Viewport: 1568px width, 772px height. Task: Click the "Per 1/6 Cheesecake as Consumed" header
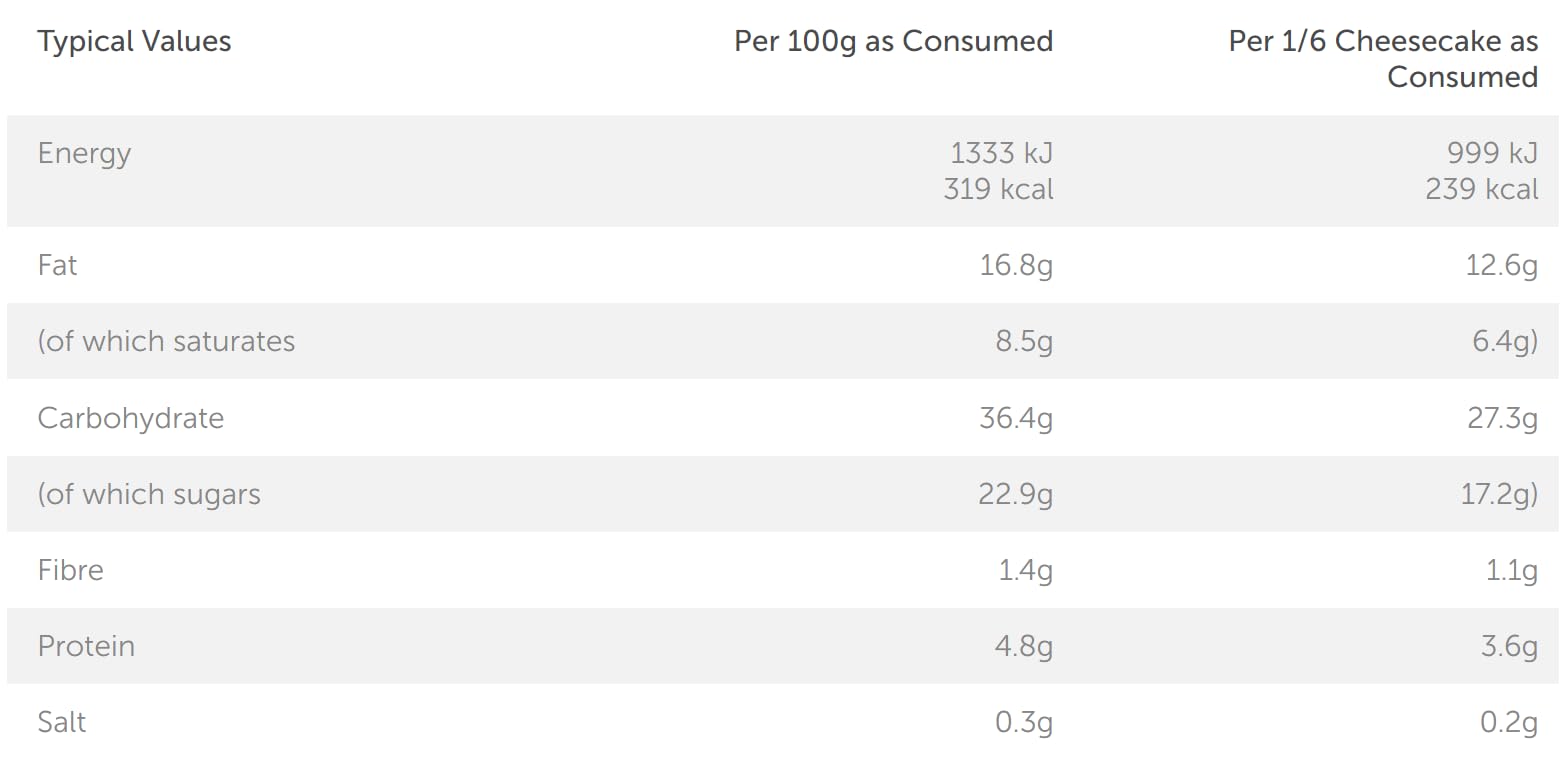point(1383,59)
